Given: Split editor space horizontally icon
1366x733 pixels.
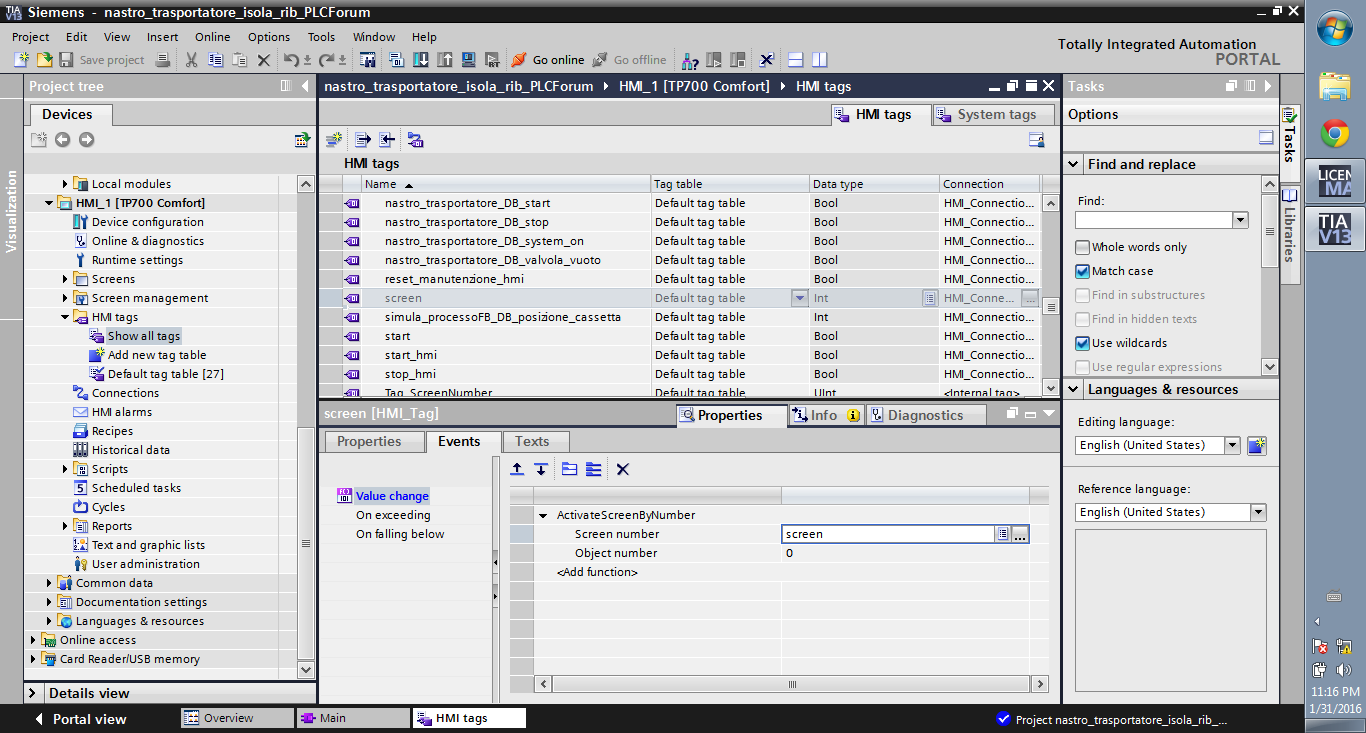Looking at the screenshot, I should (796, 60).
